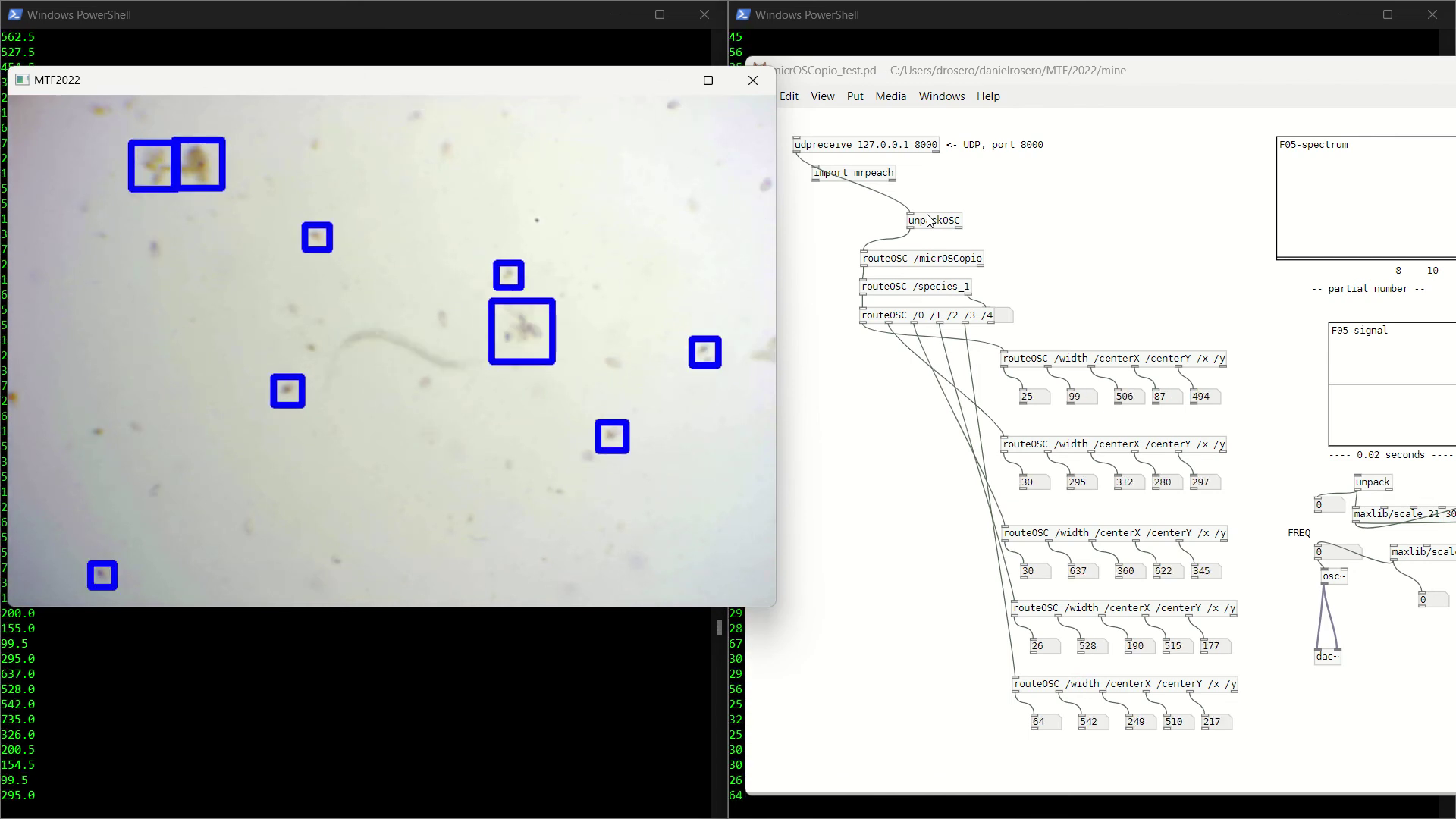Image resolution: width=1456 pixels, height=819 pixels.
Task: Click number box showing 506
Action: coord(1129,397)
